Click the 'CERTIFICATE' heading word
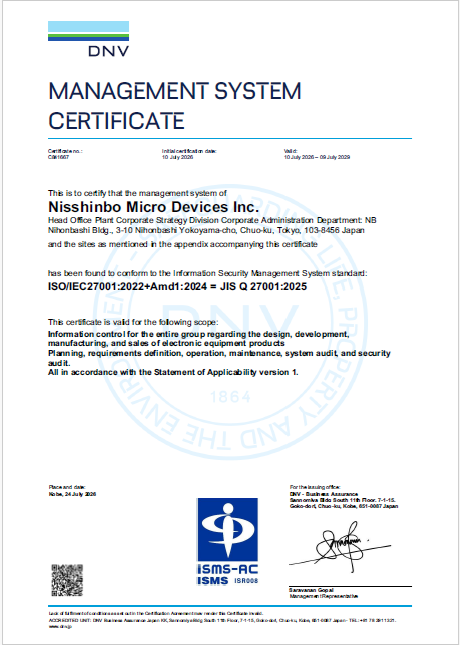Viewport: 460px width, 645px height. point(116,121)
